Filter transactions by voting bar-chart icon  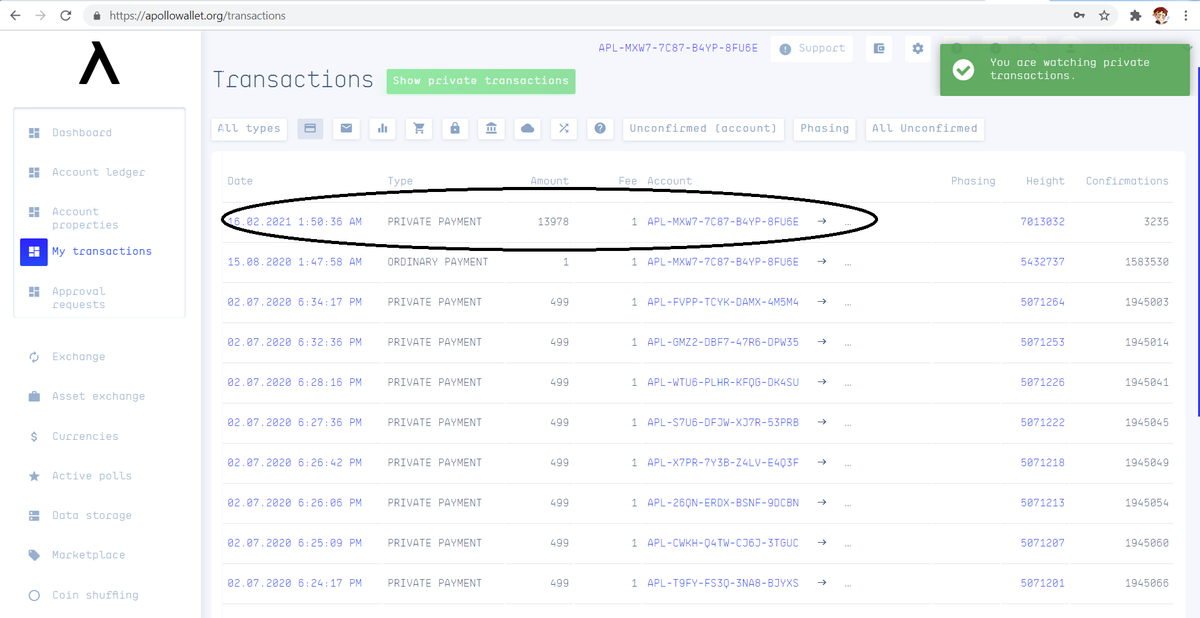pyautogui.click(x=382, y=128)
